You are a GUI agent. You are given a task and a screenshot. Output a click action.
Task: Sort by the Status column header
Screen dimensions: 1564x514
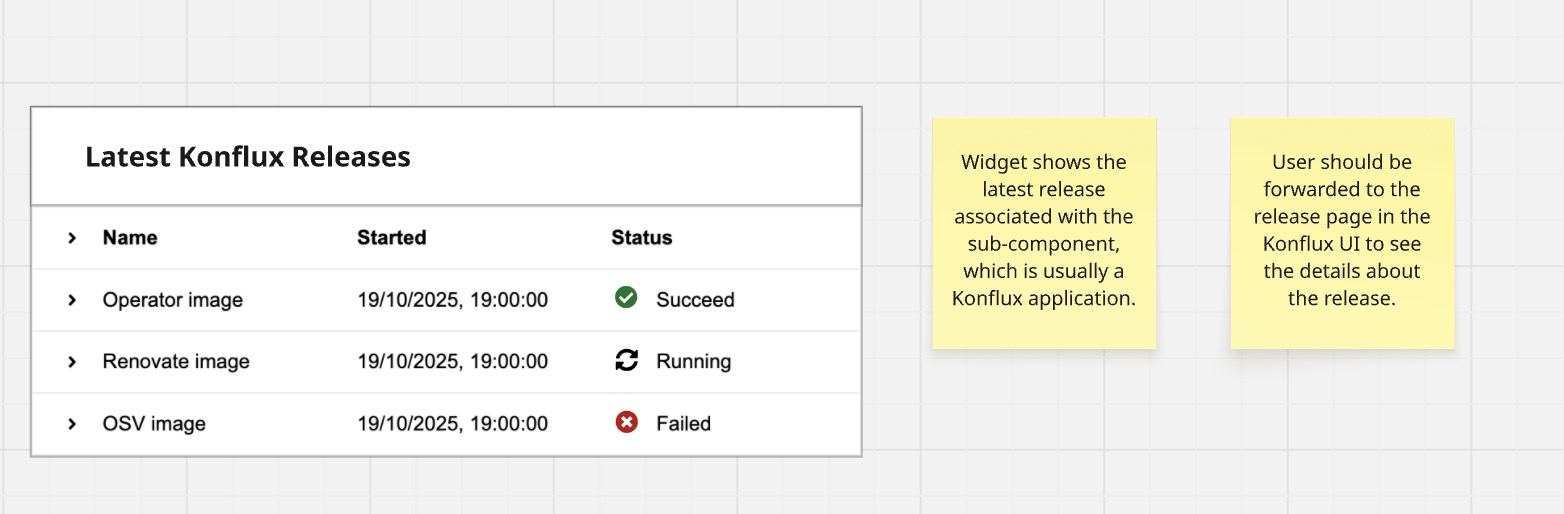pyautogui.click(x=642, y=238)
